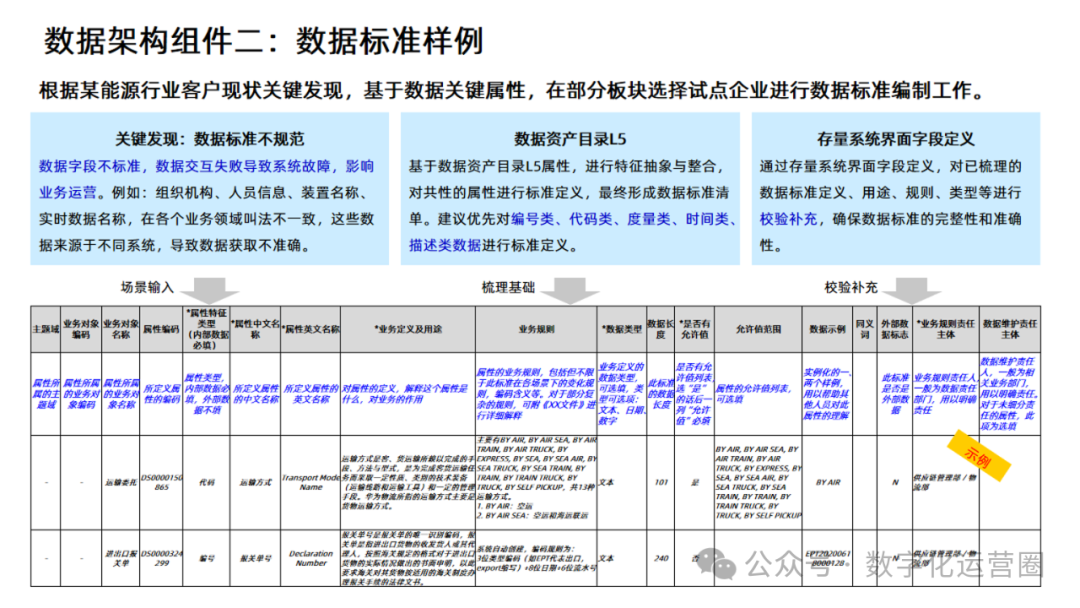Click the blue description 所定义属性的中文名称
The width and height of the screenshot is (1080, 608).
(256, 394)
